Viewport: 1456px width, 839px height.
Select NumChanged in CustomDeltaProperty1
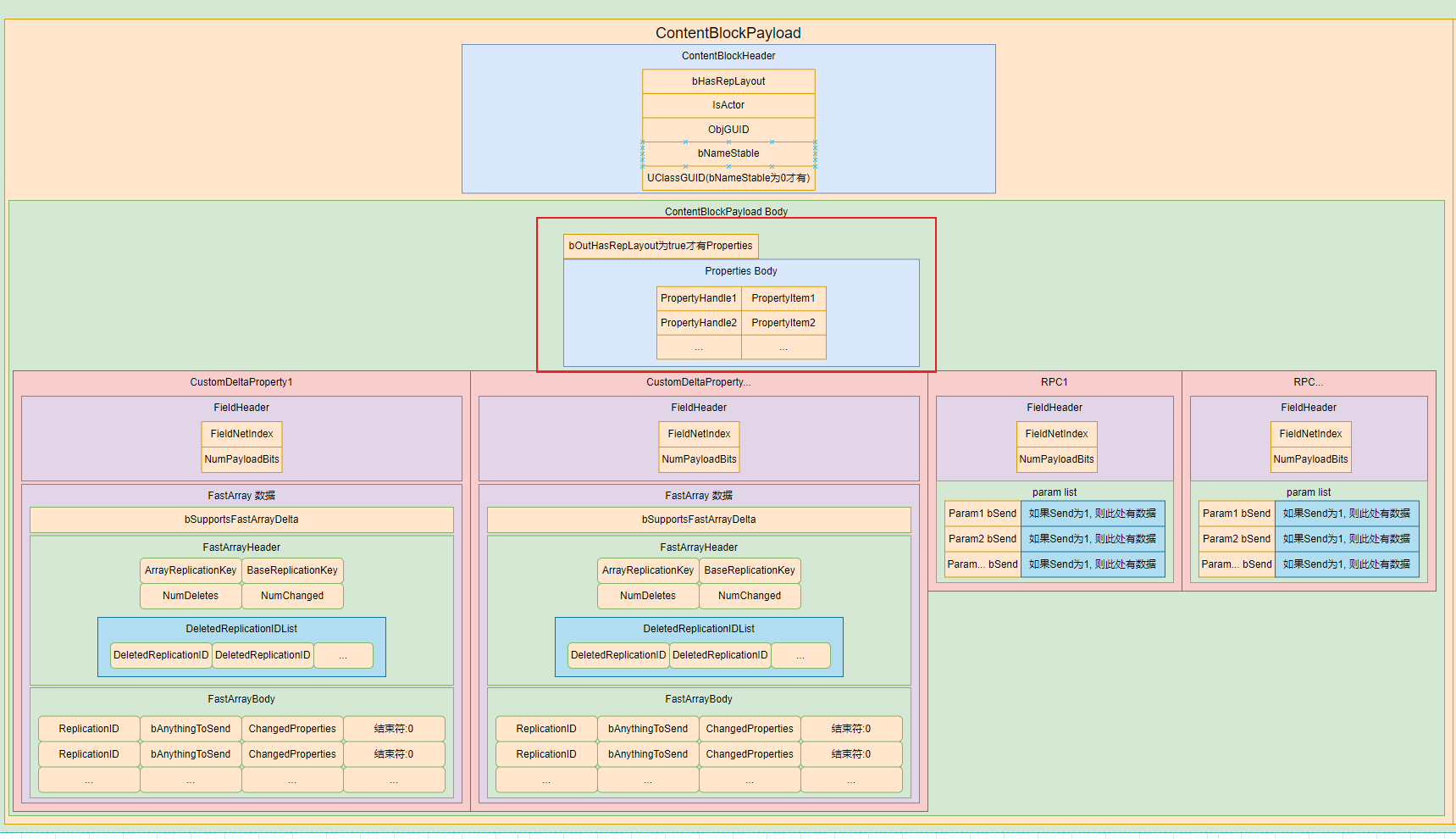[x=292, y=596]
